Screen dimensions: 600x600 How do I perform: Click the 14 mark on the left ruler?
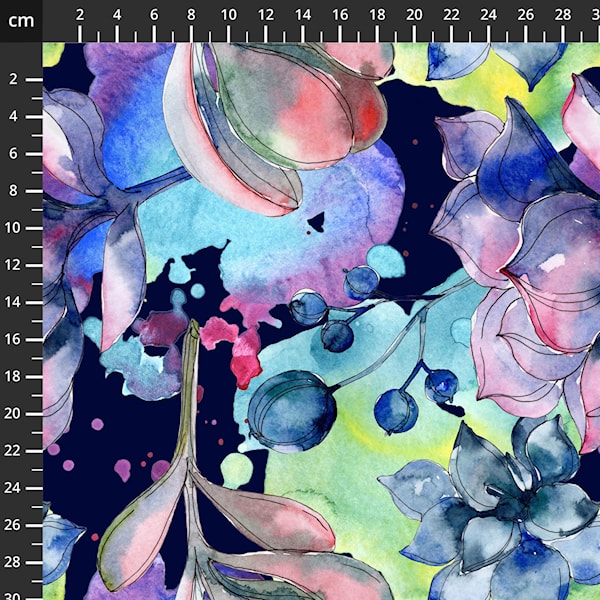13,302
